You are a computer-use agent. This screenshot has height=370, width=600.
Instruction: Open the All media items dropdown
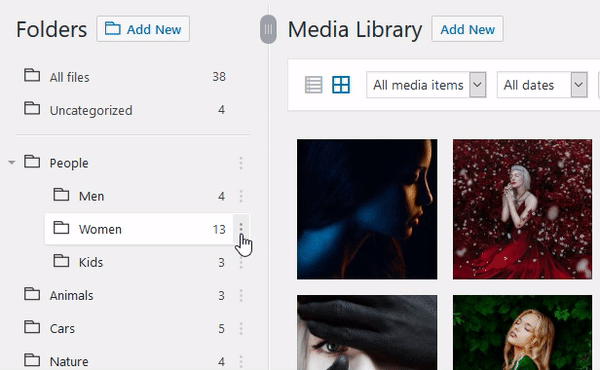426,85
